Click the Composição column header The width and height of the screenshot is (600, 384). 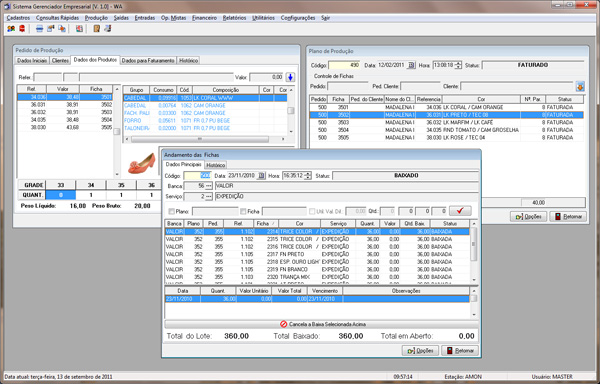coord(226,90)
